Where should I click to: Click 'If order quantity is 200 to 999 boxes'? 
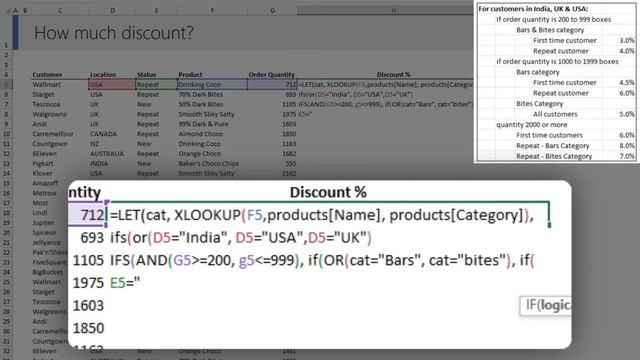553,19
